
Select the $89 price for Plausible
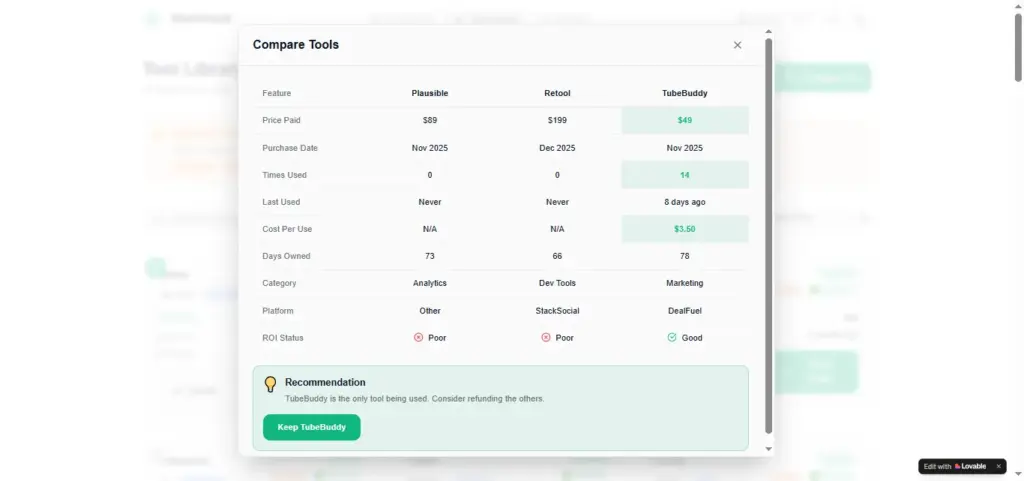click(430, 121)
